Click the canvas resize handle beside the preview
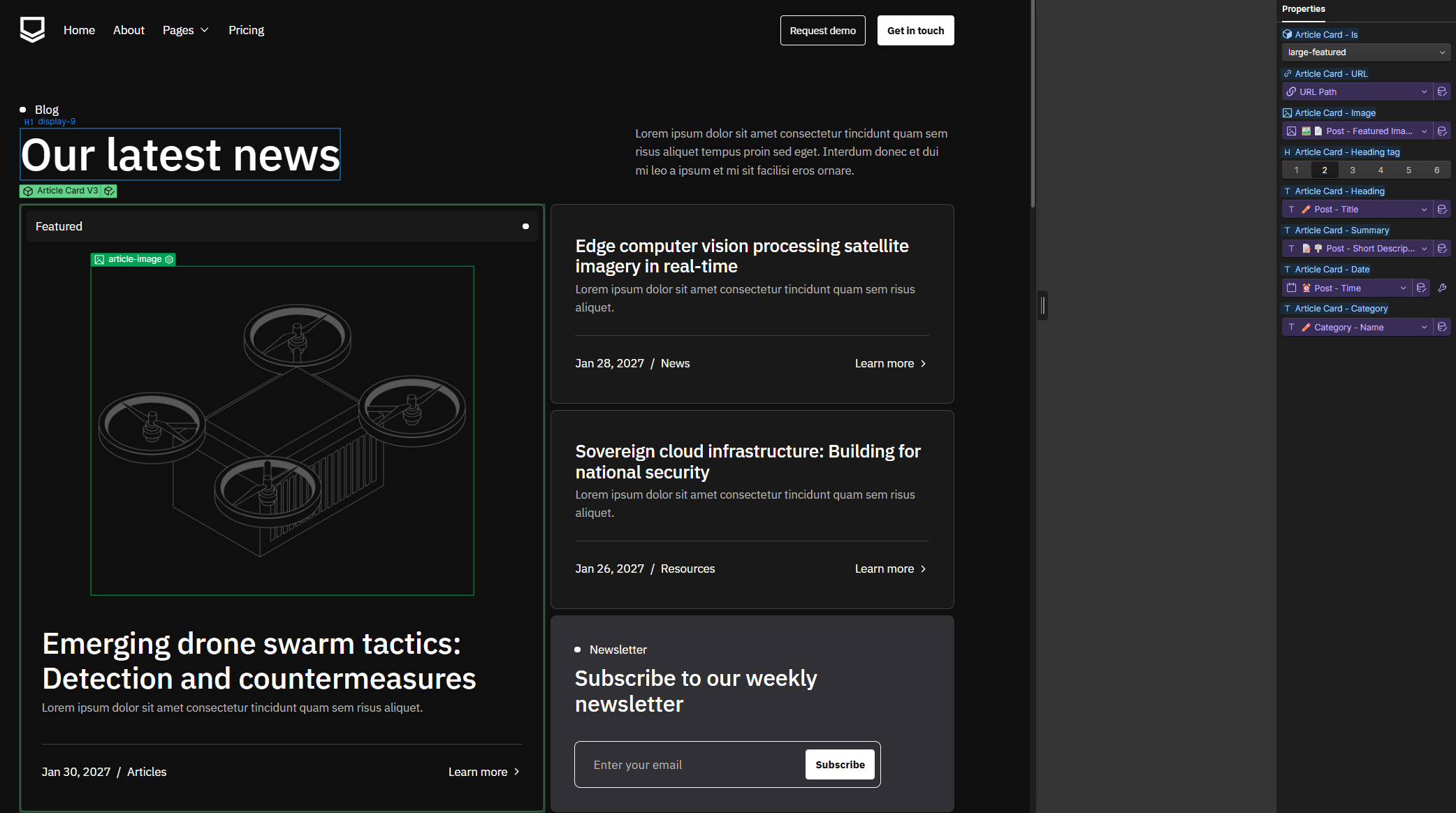 pyautogui.click(x=1042, y=305)
